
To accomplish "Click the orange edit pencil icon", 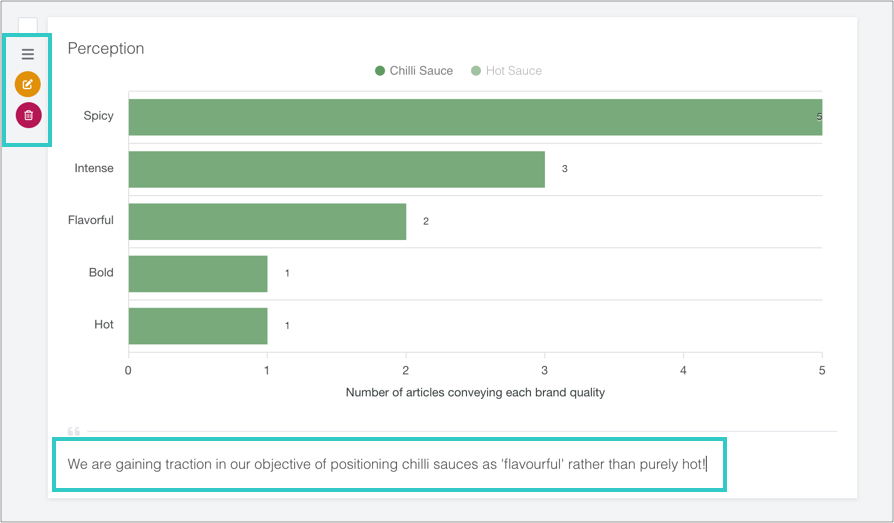I will pyautogui.click(x=28, y=84).
